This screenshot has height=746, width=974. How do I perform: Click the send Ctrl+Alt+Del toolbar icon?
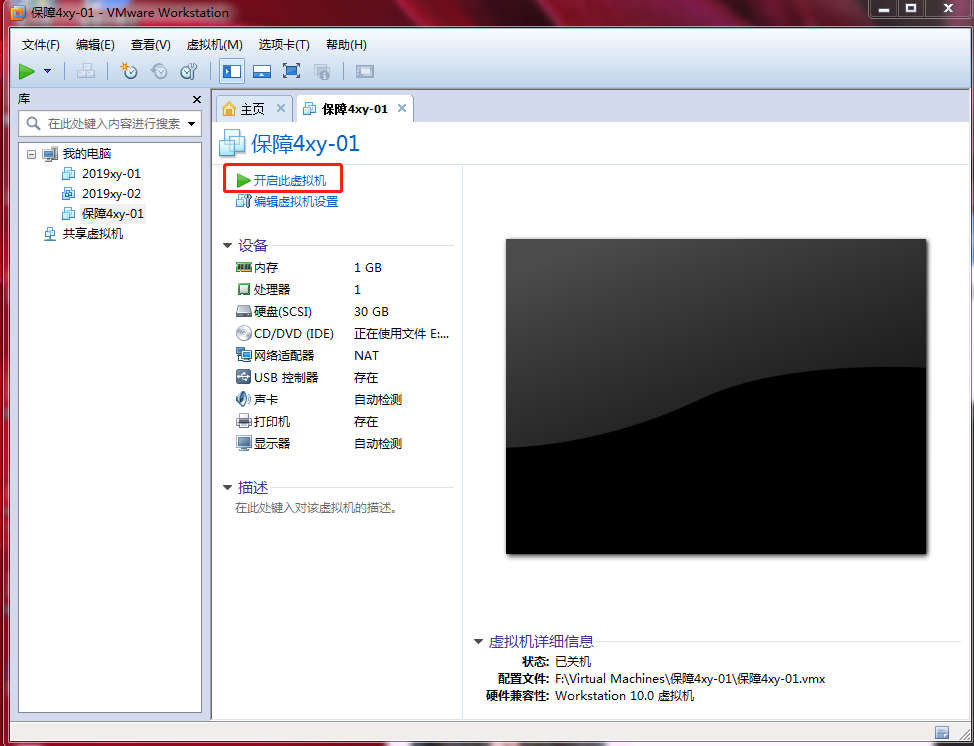pos(86,71)
